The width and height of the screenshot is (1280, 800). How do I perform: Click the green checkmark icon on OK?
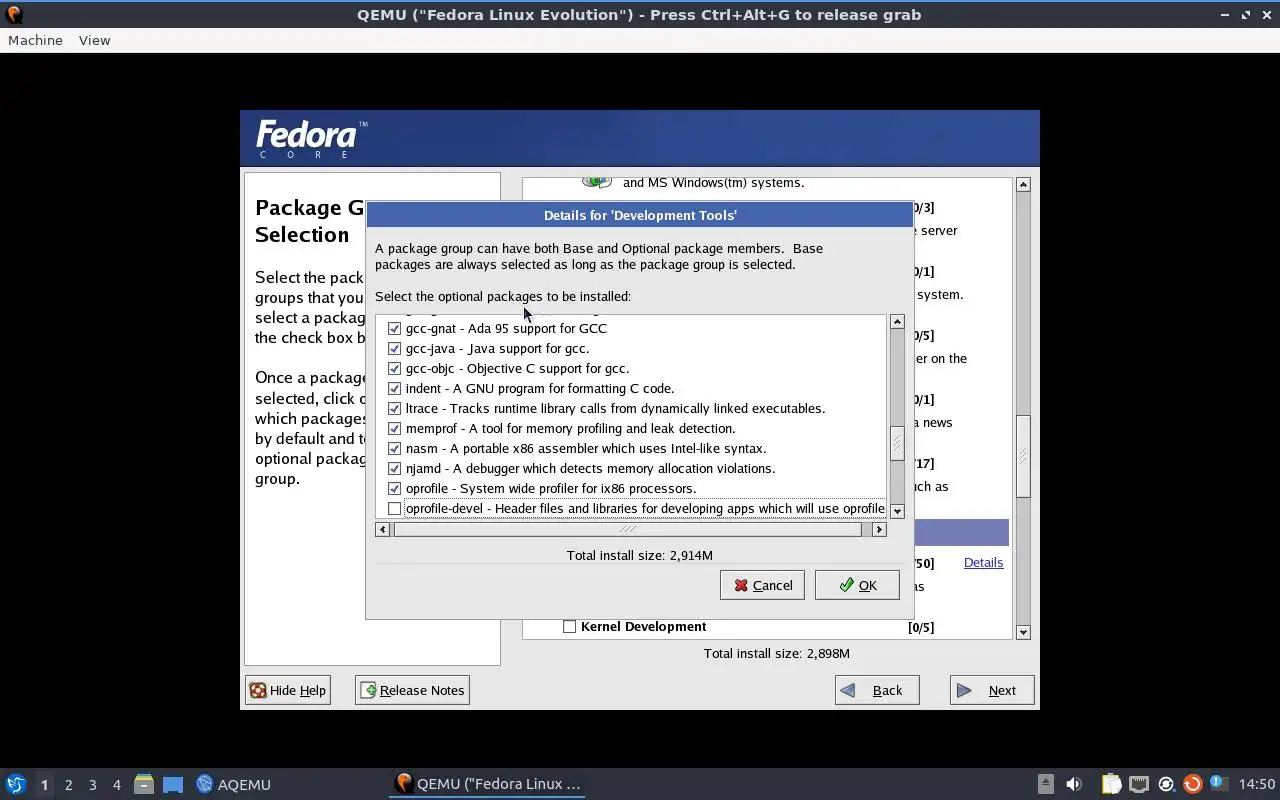pyautogui.click(x=846, y=585)
